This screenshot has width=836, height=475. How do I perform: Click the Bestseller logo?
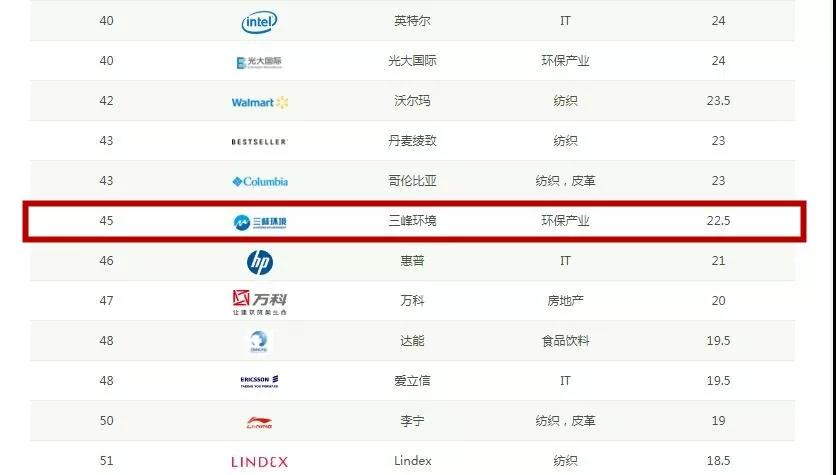click(259, 142)
